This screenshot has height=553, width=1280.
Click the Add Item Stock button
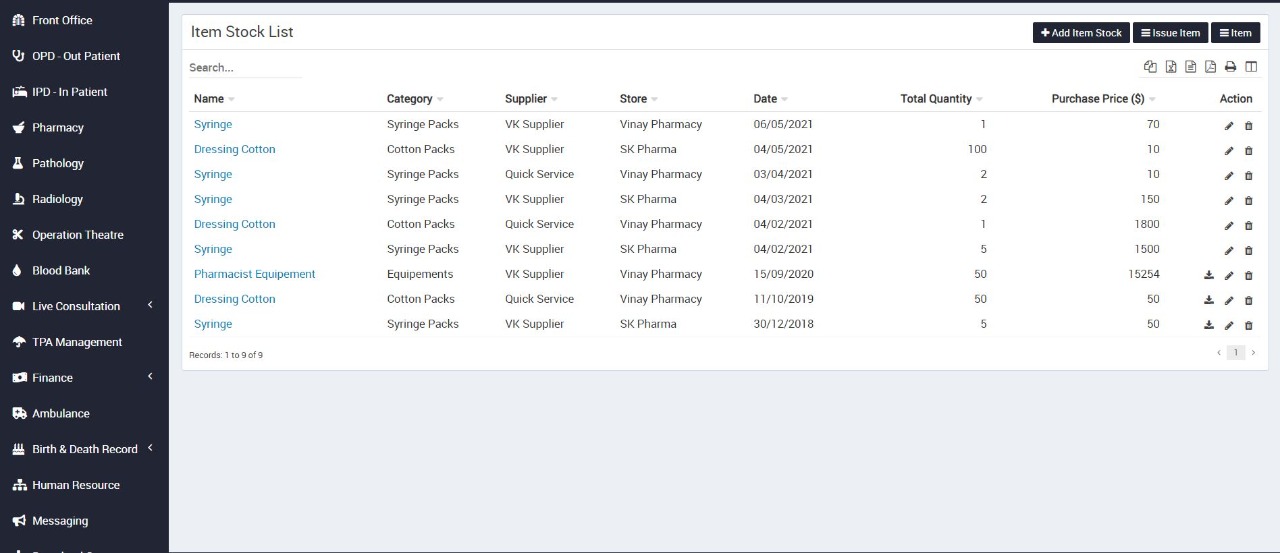coord(1081,33)
